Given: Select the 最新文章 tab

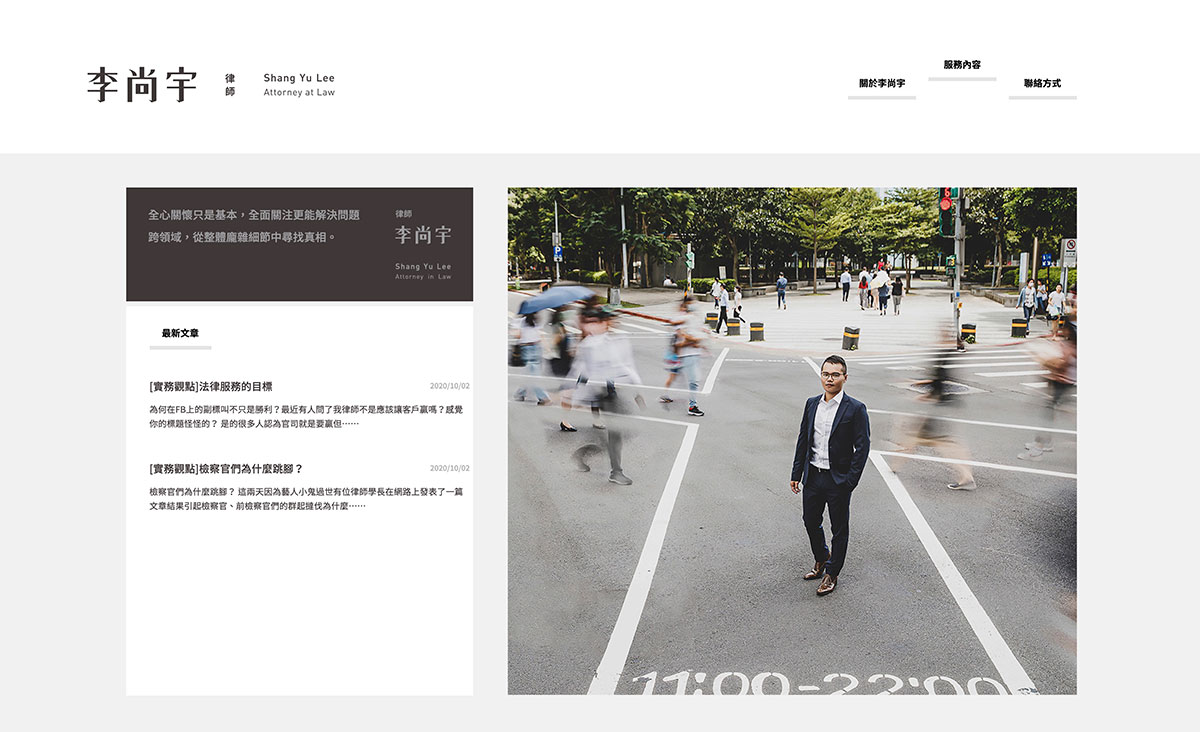Looking at the screenshot, I should (x=180, y=333).
